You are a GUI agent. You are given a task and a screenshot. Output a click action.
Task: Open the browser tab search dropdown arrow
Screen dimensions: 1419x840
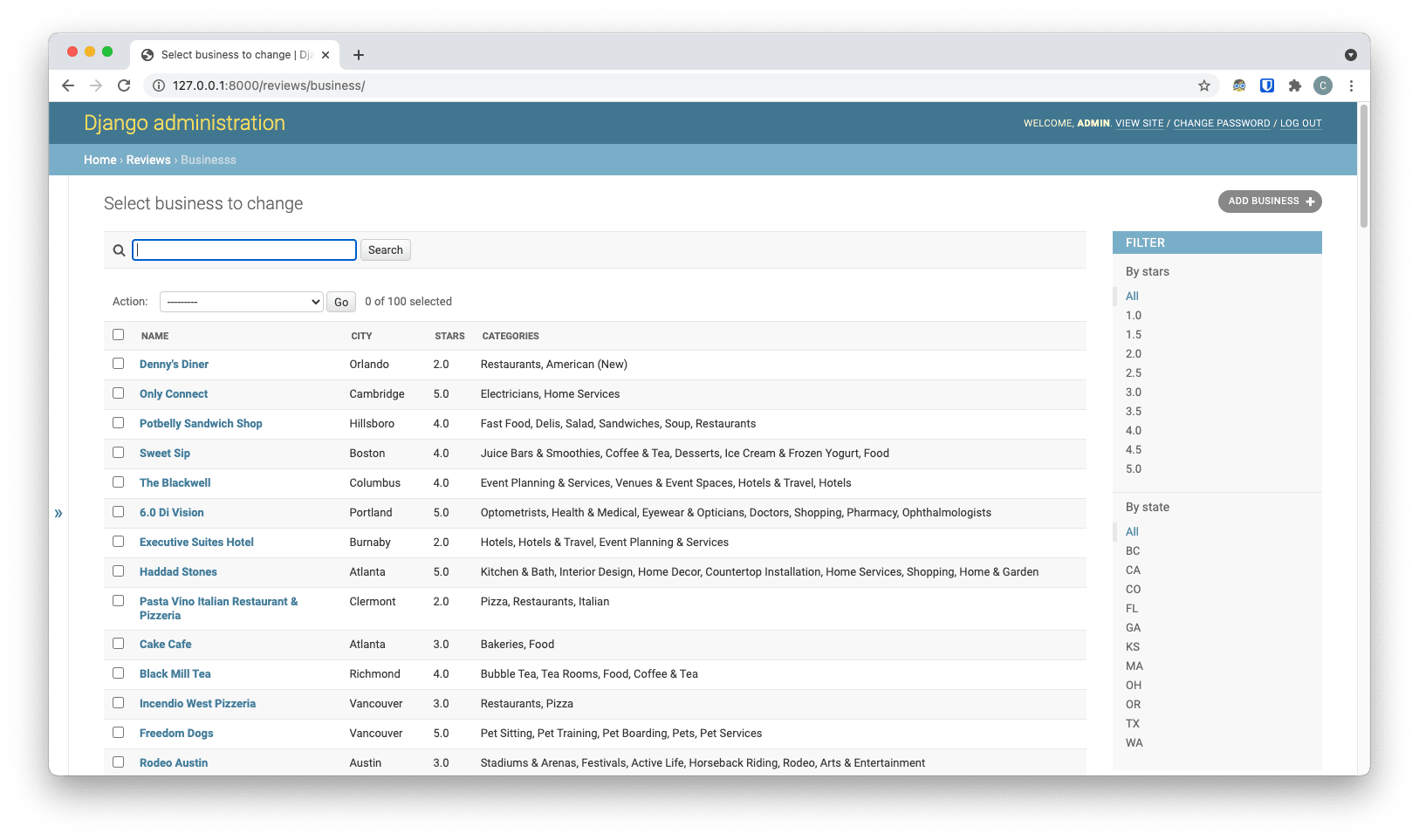pyautogui.click(x=1351, y=55)
